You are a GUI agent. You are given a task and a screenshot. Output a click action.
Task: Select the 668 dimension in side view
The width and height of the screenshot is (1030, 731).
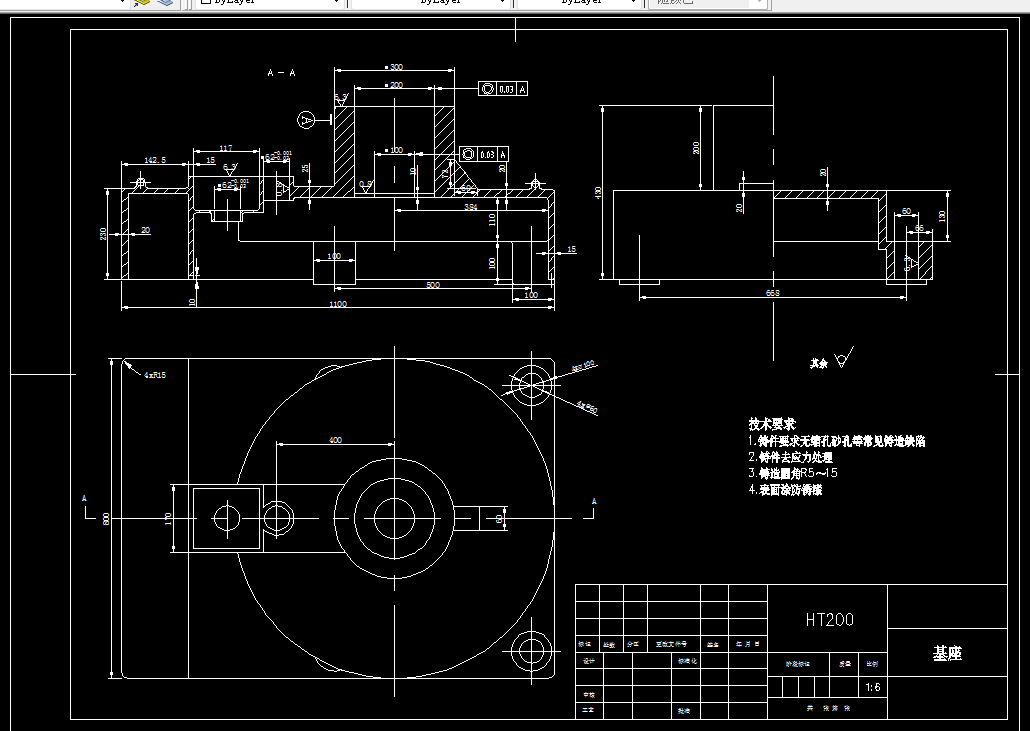tap(772, 293)
